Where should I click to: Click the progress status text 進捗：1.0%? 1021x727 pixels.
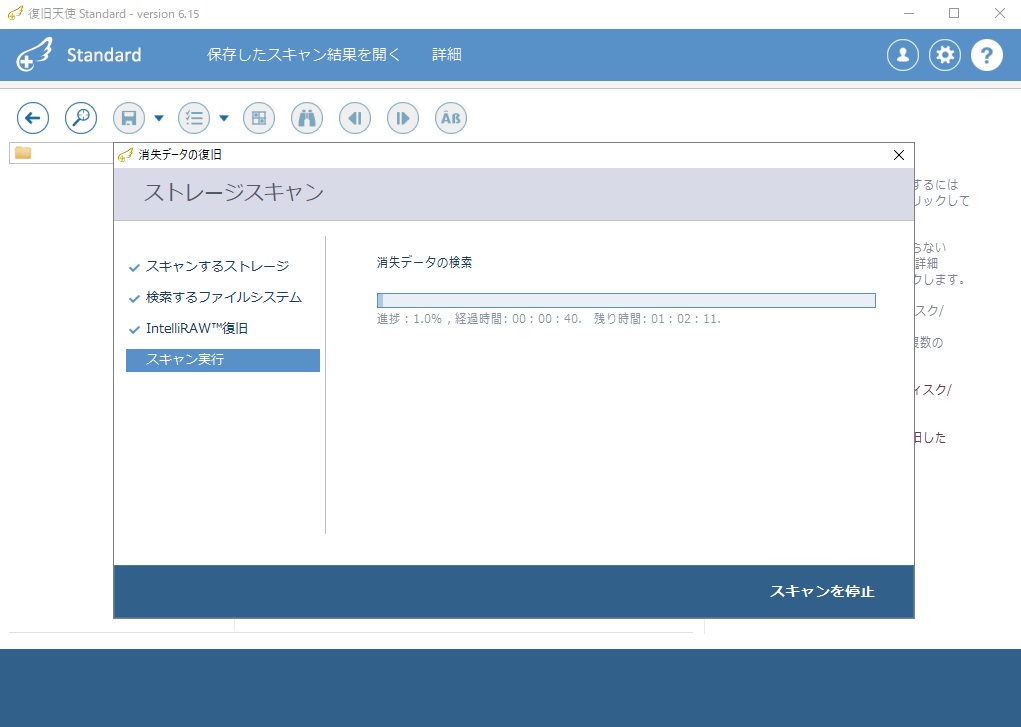click(410, 319)
